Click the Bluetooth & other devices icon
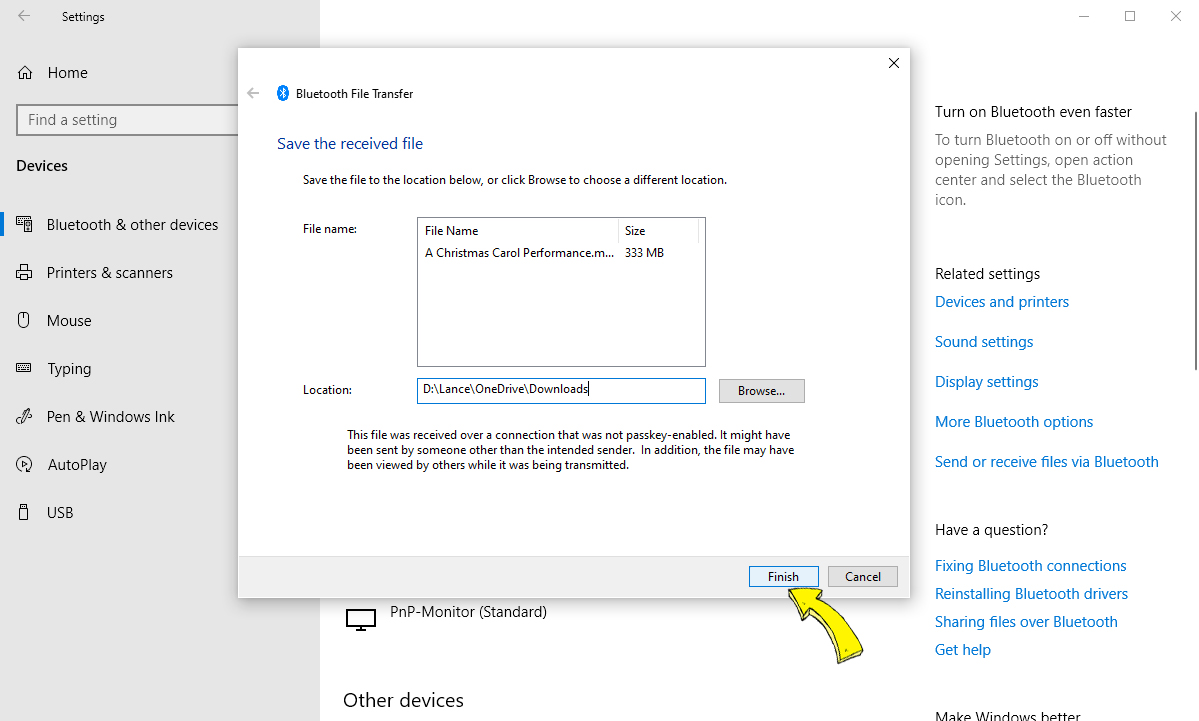 (x=24, y=224)
